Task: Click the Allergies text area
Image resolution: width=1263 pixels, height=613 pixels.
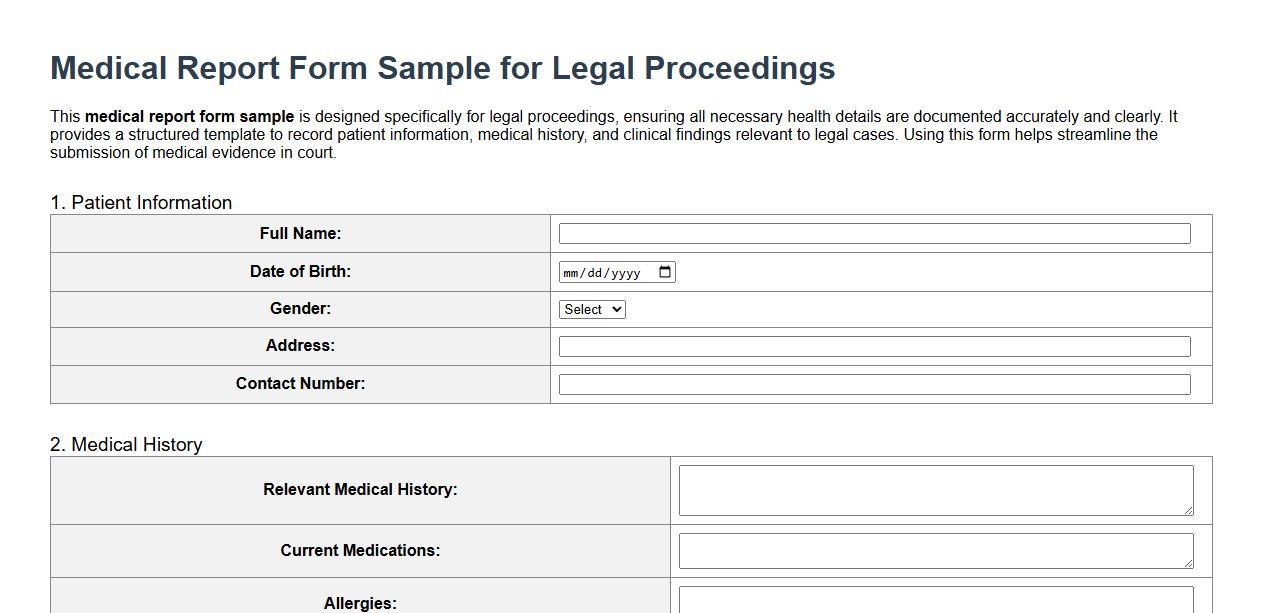Action: [x=935, y=603]
